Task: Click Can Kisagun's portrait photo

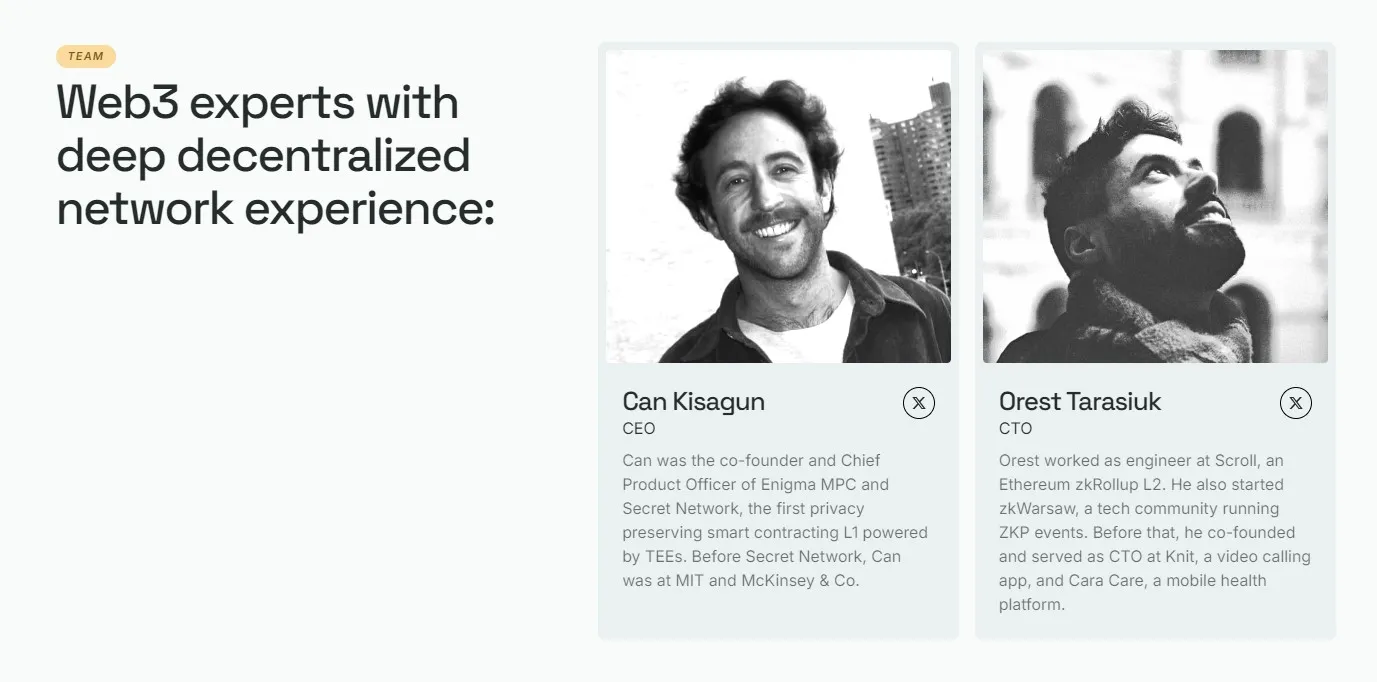Action: coord(778,207)
